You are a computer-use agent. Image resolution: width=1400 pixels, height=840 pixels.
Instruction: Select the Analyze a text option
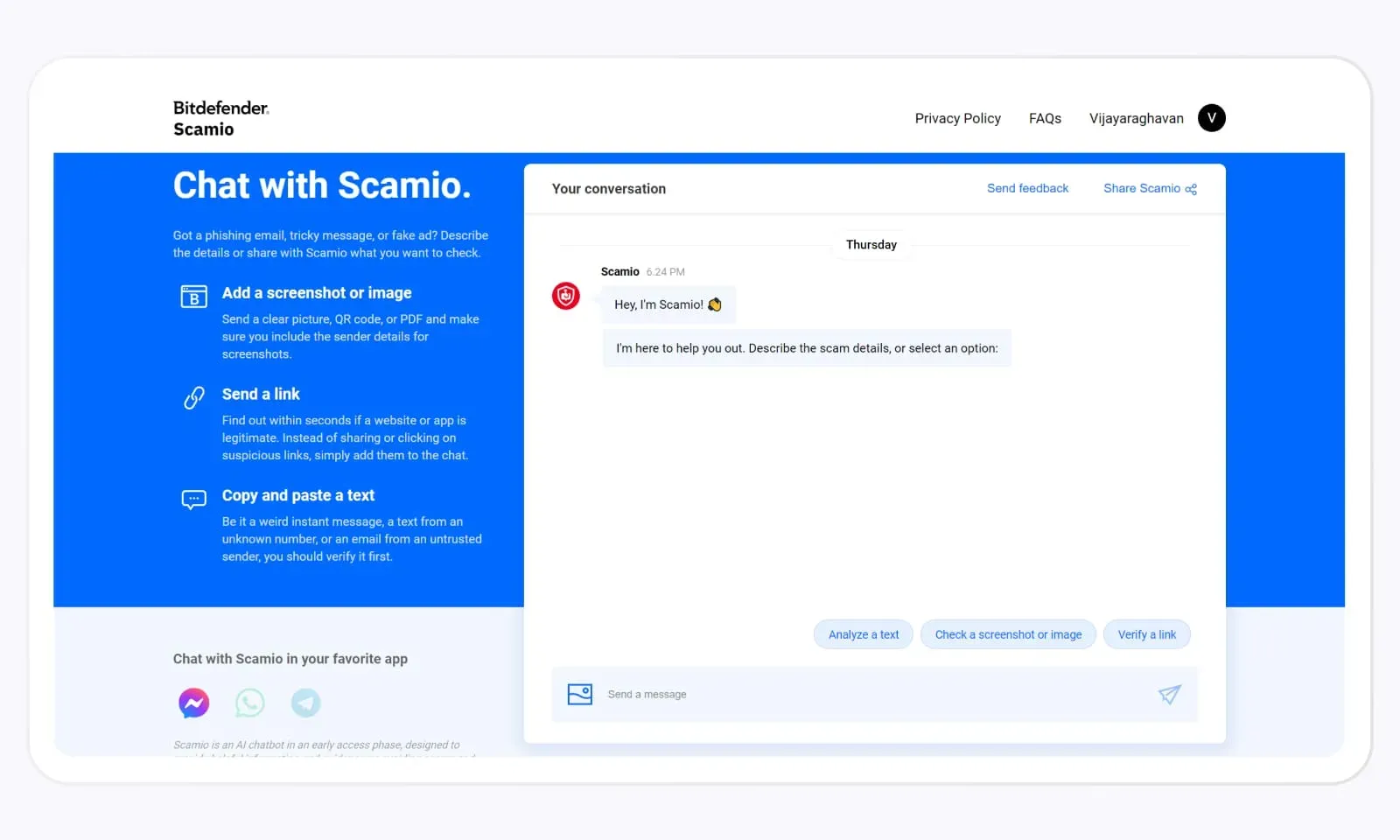(x=864, y=634)
